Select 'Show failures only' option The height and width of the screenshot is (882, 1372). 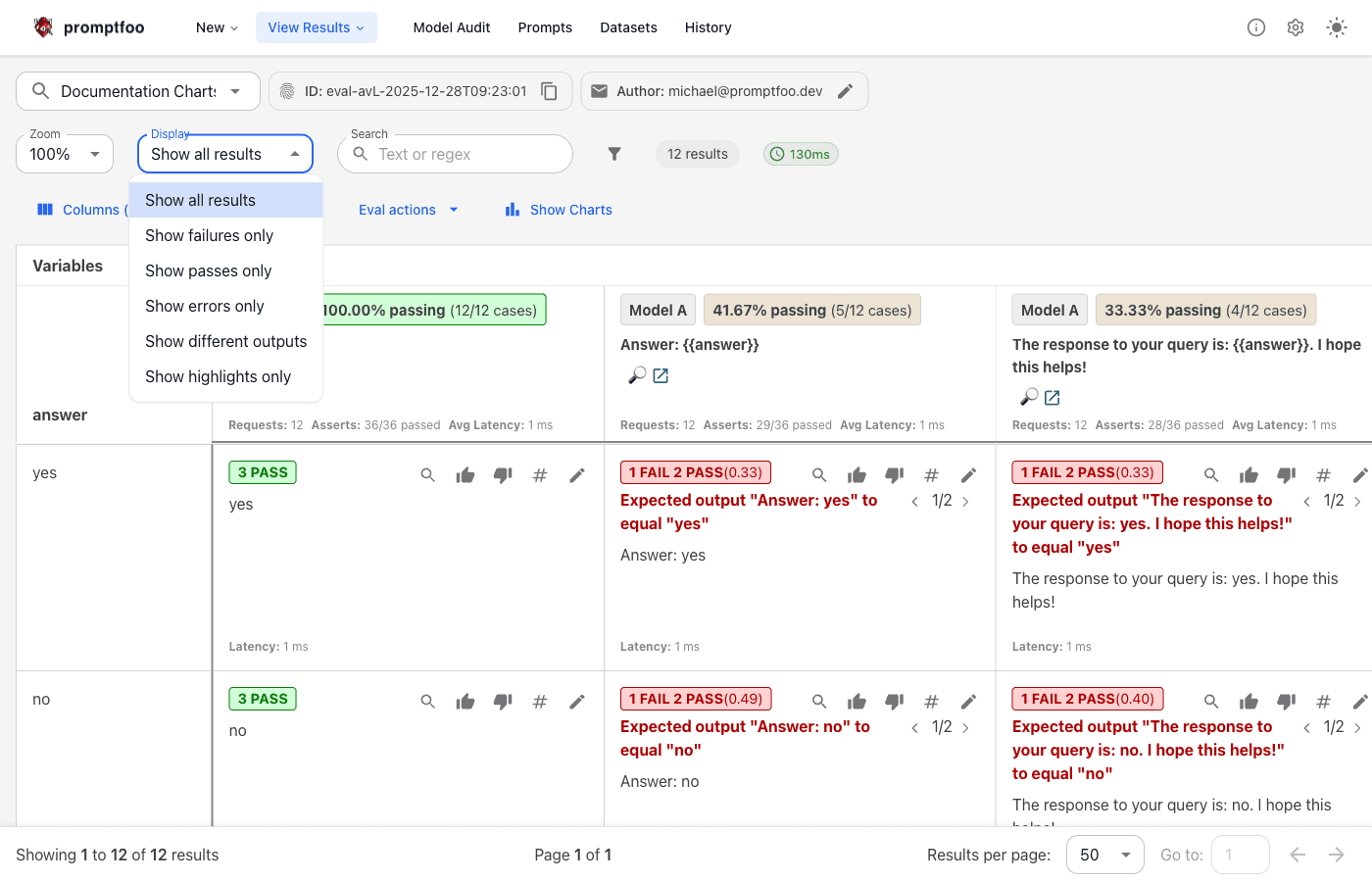coord(209,235)
